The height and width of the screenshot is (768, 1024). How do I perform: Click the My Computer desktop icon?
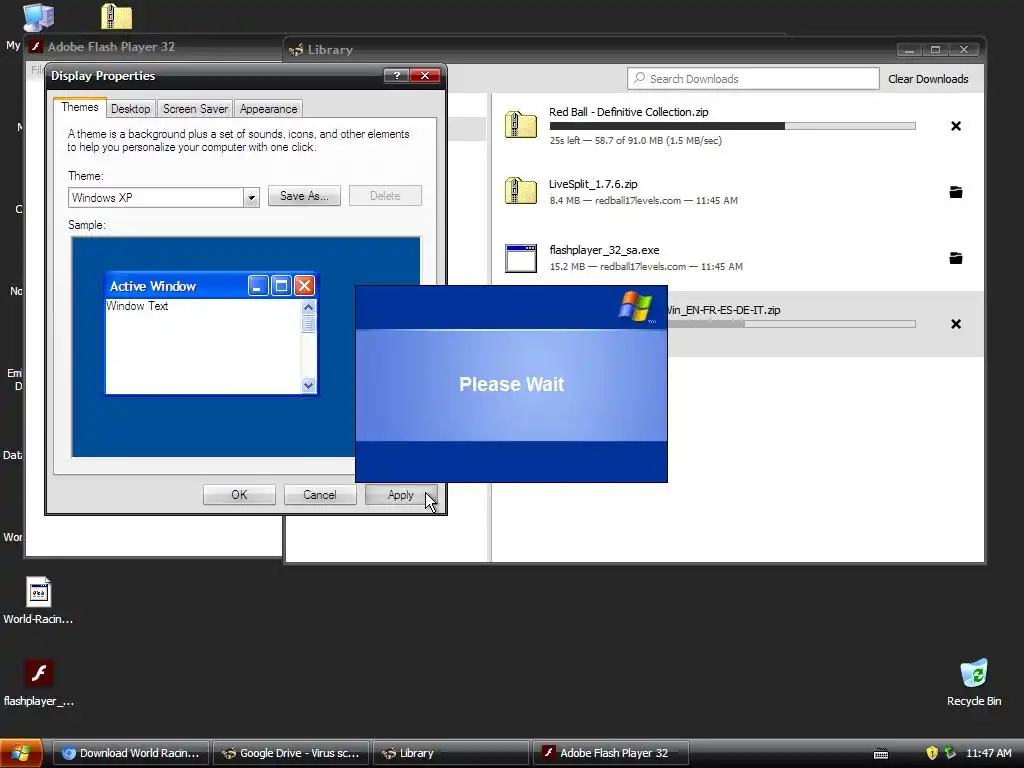[x=38, y=17]
